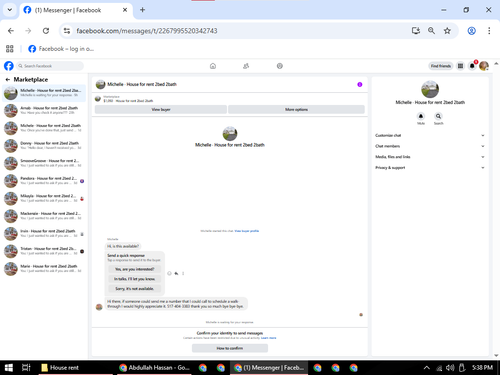Open Chrome's three-dot menu
The image size is (500, 375).
[x=489, y=31]
